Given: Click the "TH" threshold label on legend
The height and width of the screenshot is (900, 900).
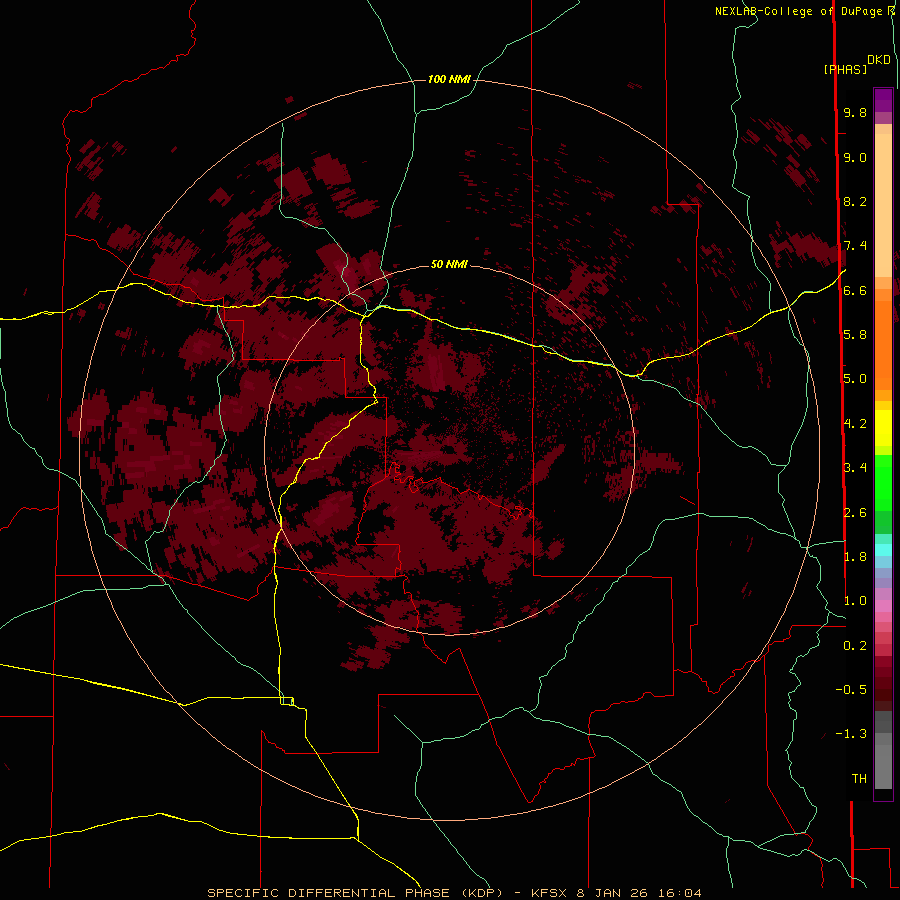Looking at the screenshot, I should click(859, 779).
